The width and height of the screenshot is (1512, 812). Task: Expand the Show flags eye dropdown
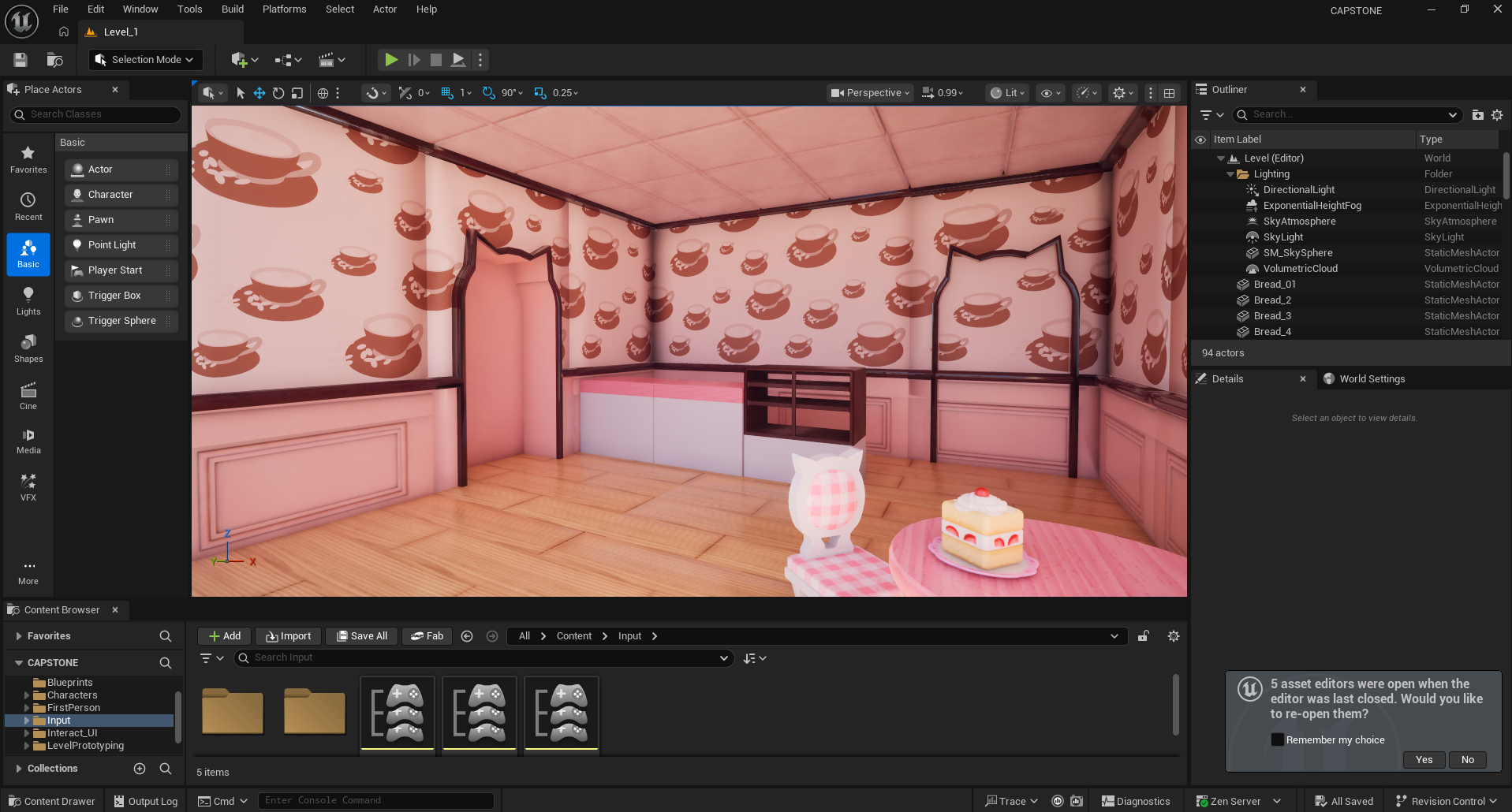coord(1051,93)
